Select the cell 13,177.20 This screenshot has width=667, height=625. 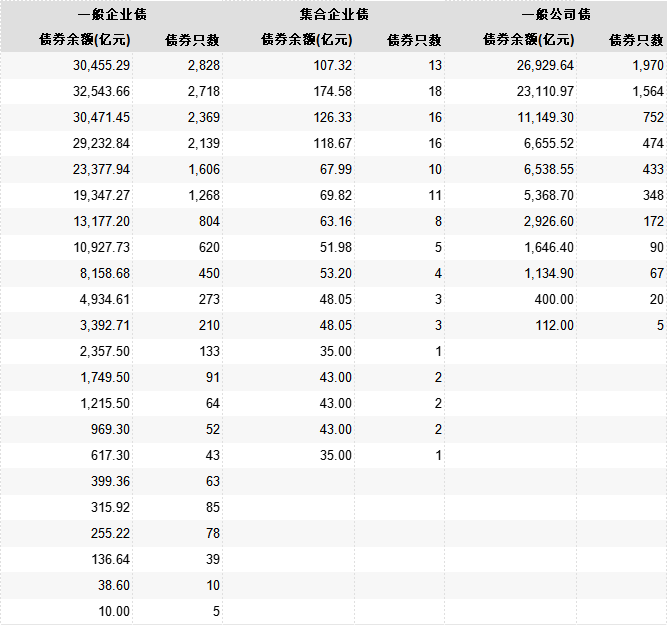pyautogui.click(x=101, y=221)
